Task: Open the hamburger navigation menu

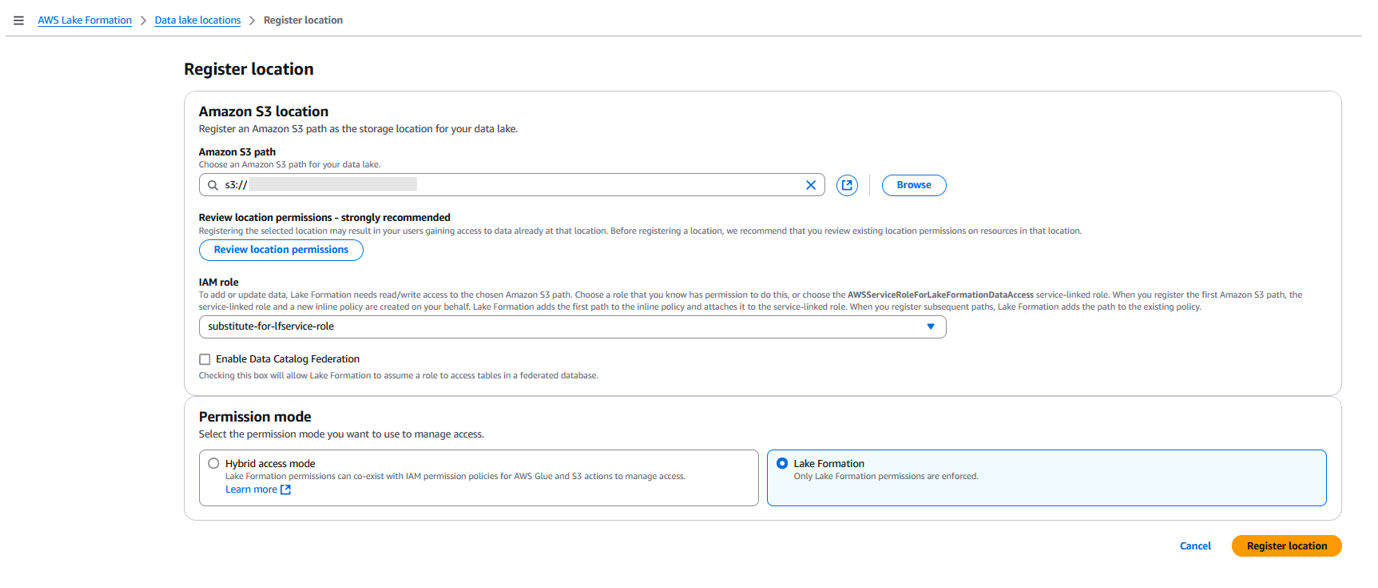Action: click(x=18, y=20)
